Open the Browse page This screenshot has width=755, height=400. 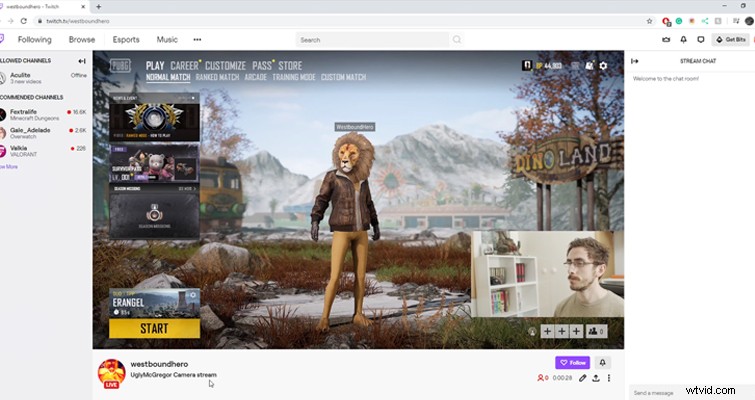(82, 39)
